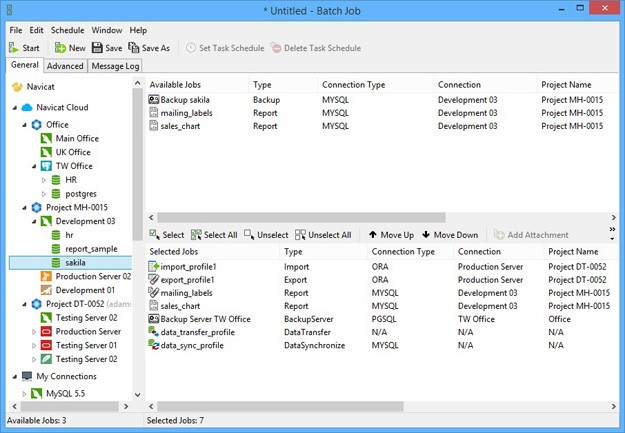Click the Select All jobs icon

[196, 235]
